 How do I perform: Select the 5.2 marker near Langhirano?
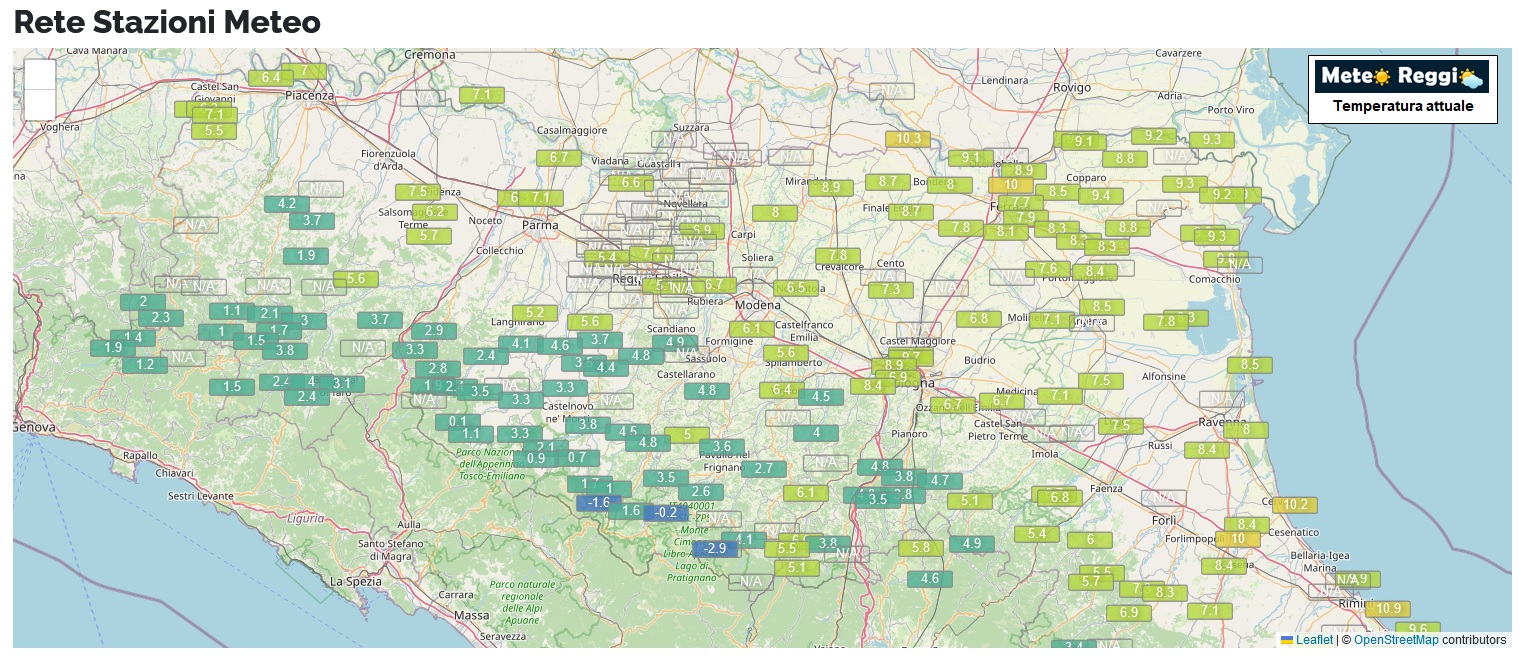(x=534, y=313)
